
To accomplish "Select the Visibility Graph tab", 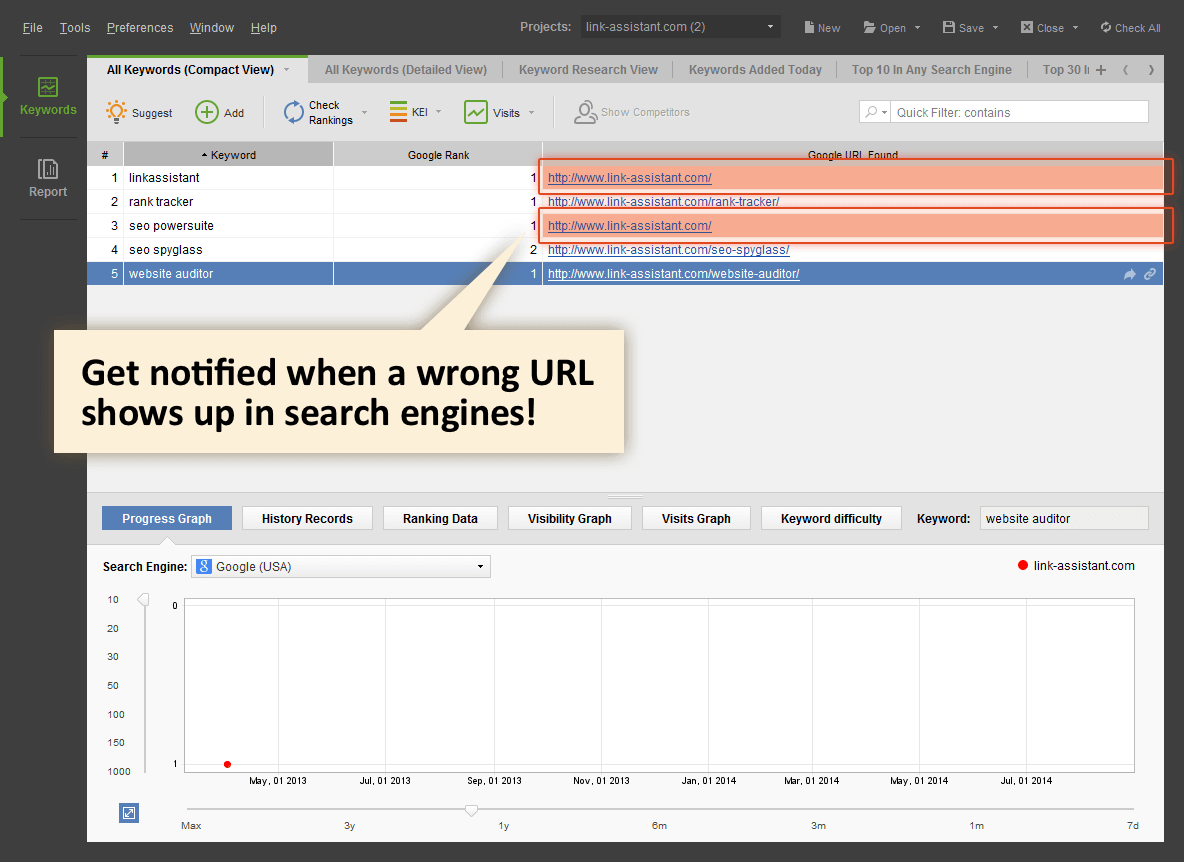I will tap(569, 519).
